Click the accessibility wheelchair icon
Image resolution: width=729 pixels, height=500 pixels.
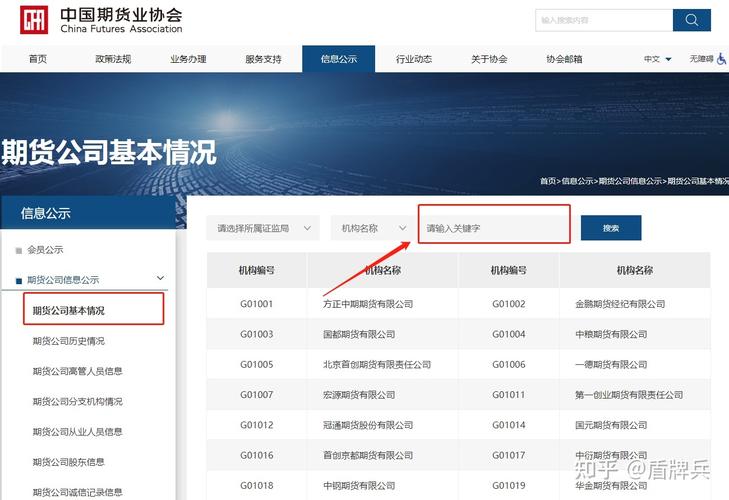tap(722, 59)
